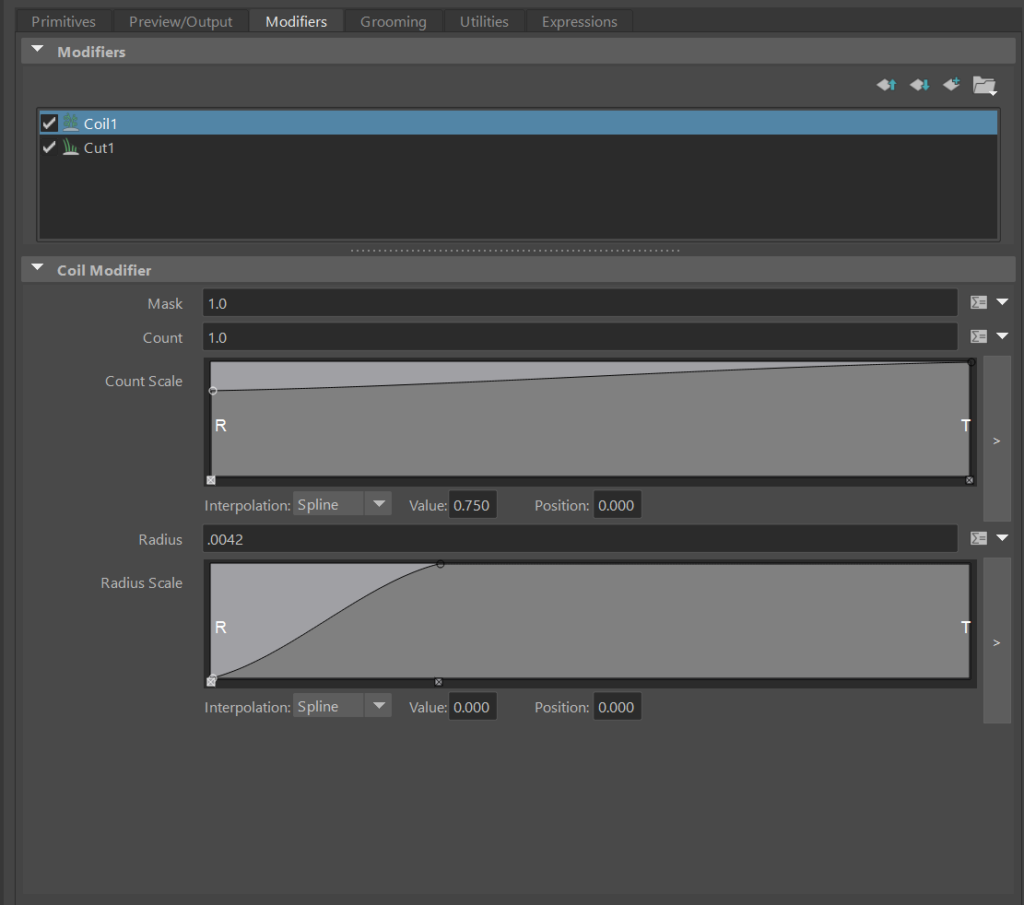The image size is (1024, 905).
Task: Click the expression editor icon for Radius
Action: [979, 539]
